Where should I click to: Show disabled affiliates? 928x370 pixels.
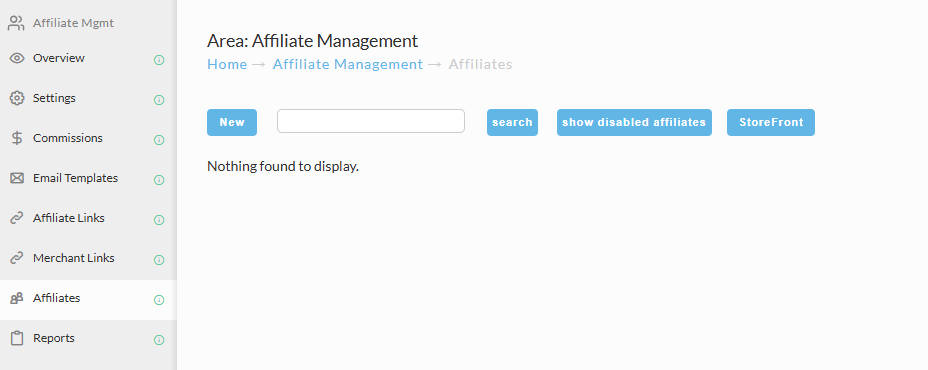click(x=634, y=123)
